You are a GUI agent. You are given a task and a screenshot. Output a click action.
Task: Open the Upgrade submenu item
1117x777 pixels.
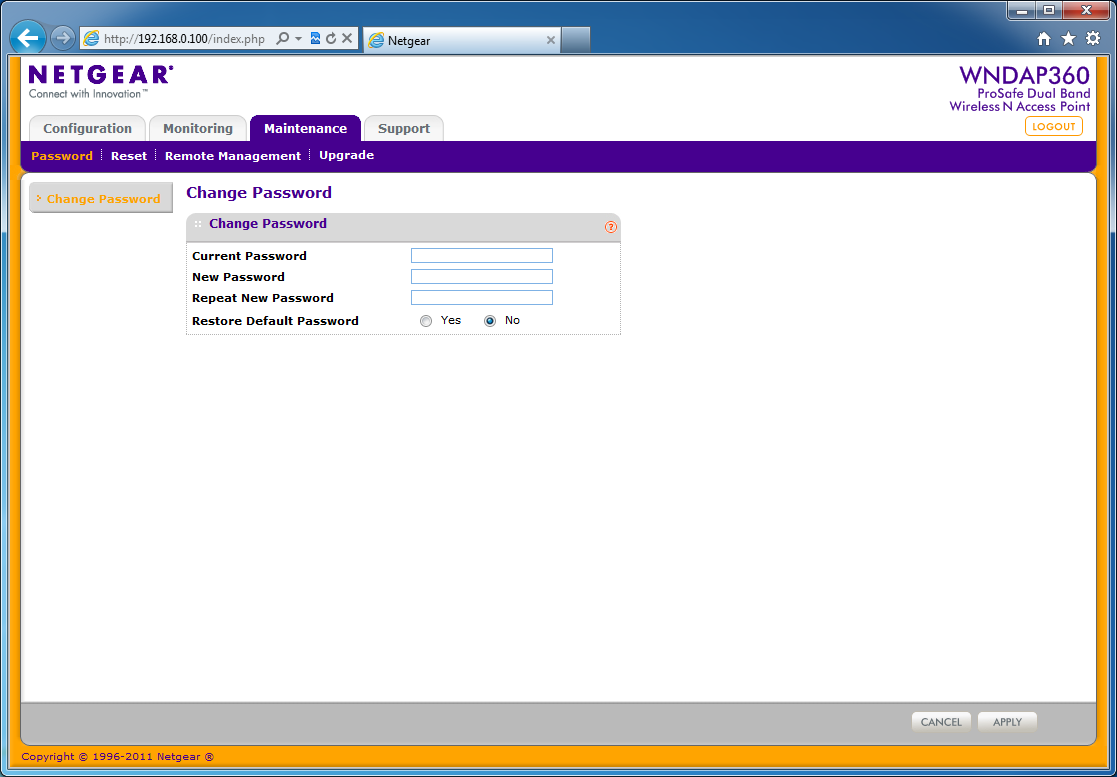click(346, 155)
